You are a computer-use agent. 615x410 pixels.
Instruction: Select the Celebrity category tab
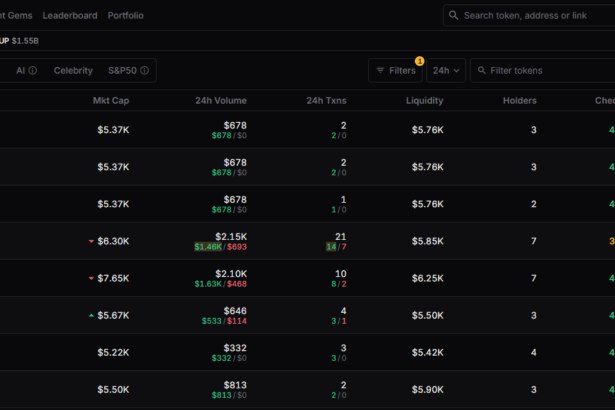(x=73, y=70)
